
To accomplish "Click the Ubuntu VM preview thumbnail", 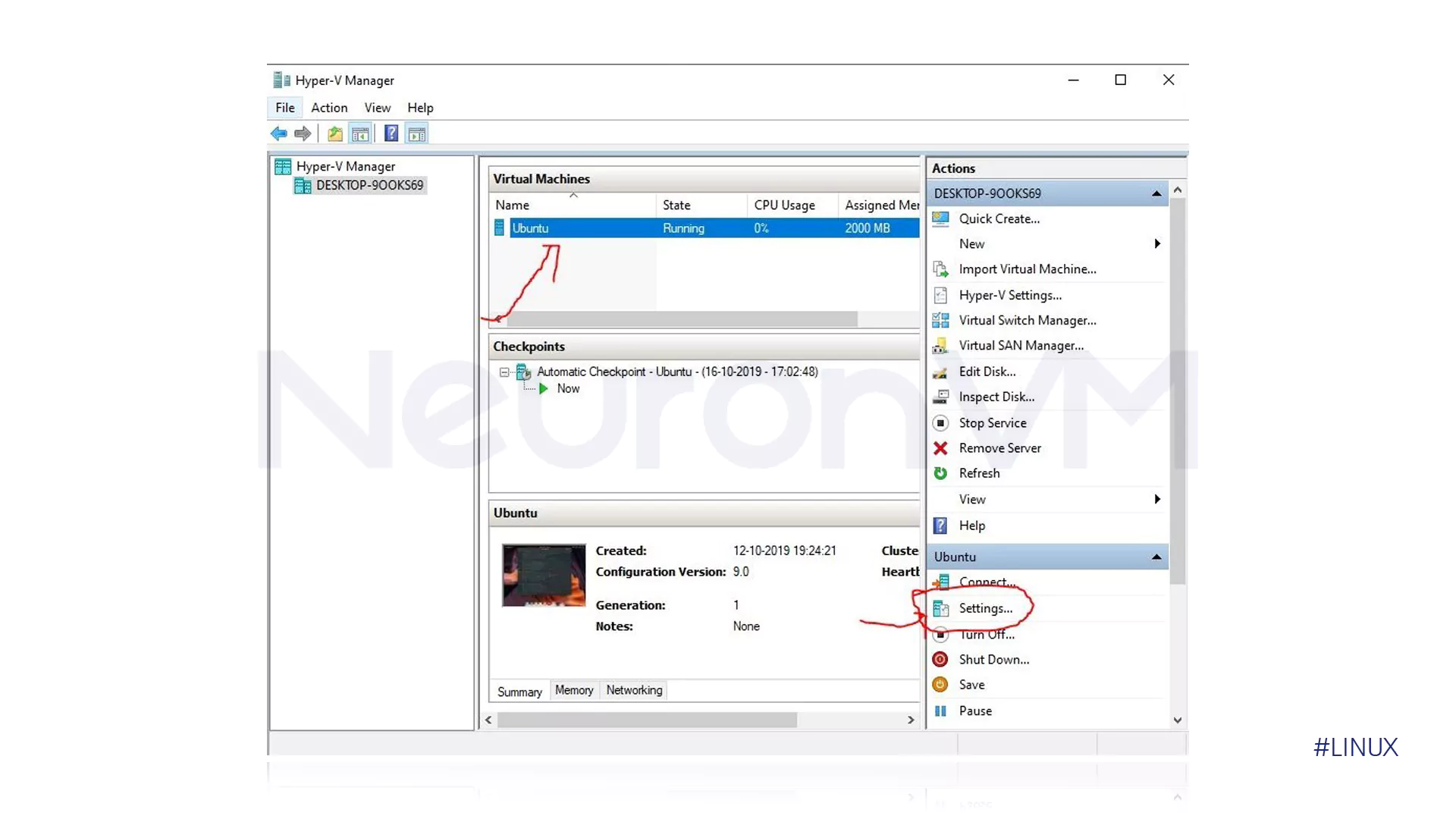I will pyautogui.click(x=544, y=575).
